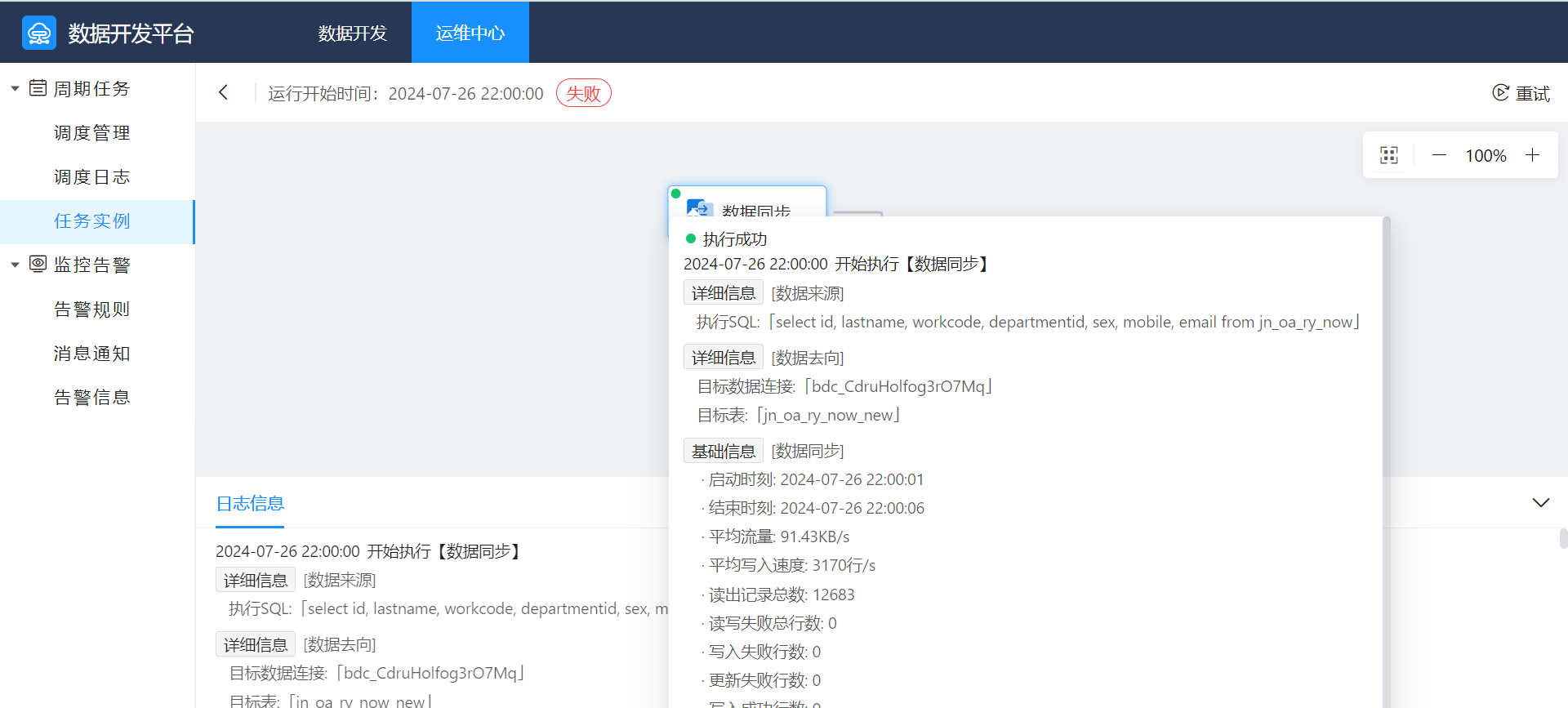Open the 运维中心 tab
The height and width of the screenshot is (708, 1568).
point(470,33)
